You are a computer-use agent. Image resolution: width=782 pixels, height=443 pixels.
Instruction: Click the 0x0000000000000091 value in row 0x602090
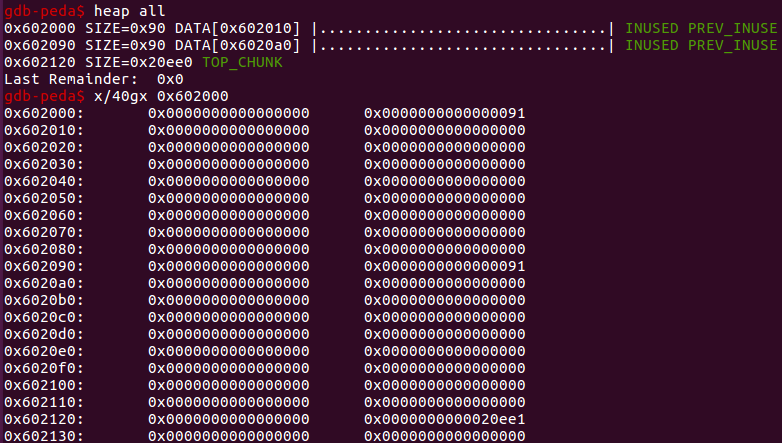(444, 266)
